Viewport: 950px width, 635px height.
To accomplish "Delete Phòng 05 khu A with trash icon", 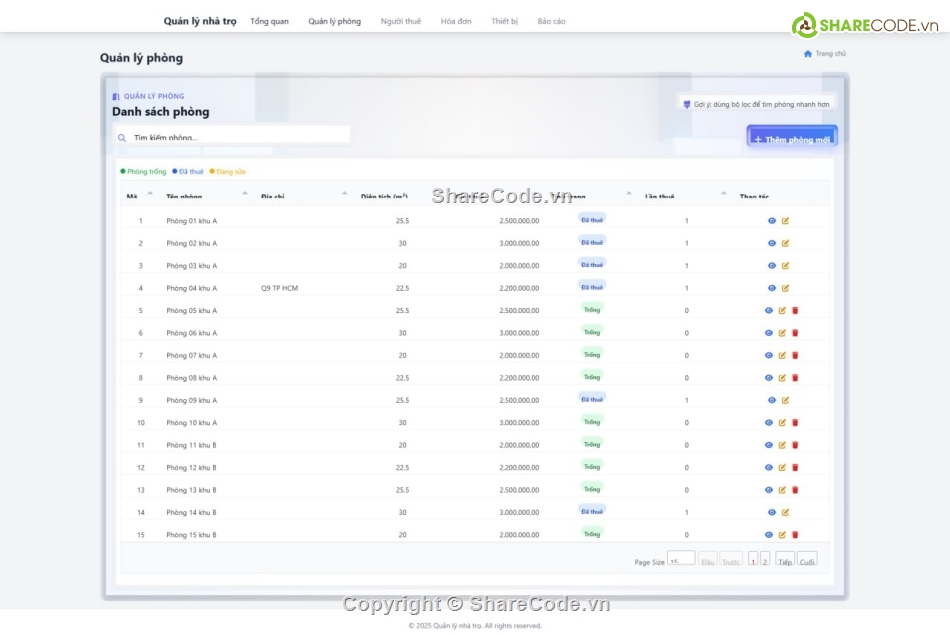I will click(x=795, y=310).
